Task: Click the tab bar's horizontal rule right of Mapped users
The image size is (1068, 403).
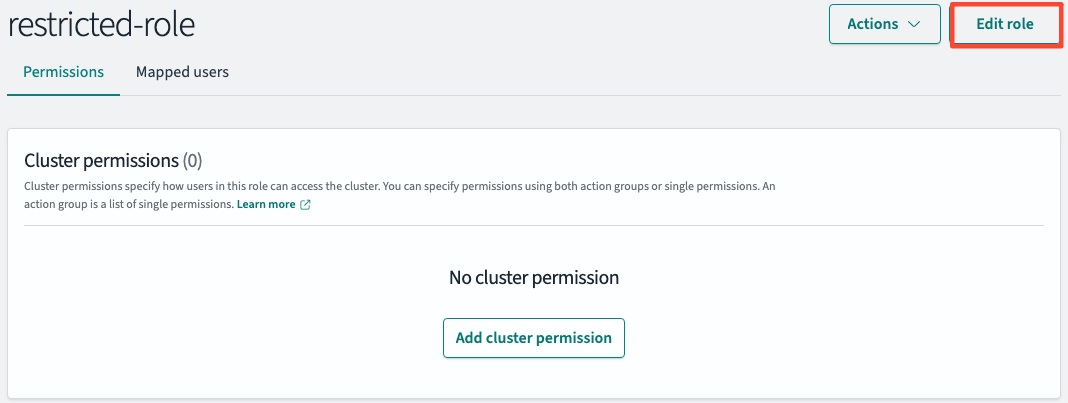Action: pos(647,95)
